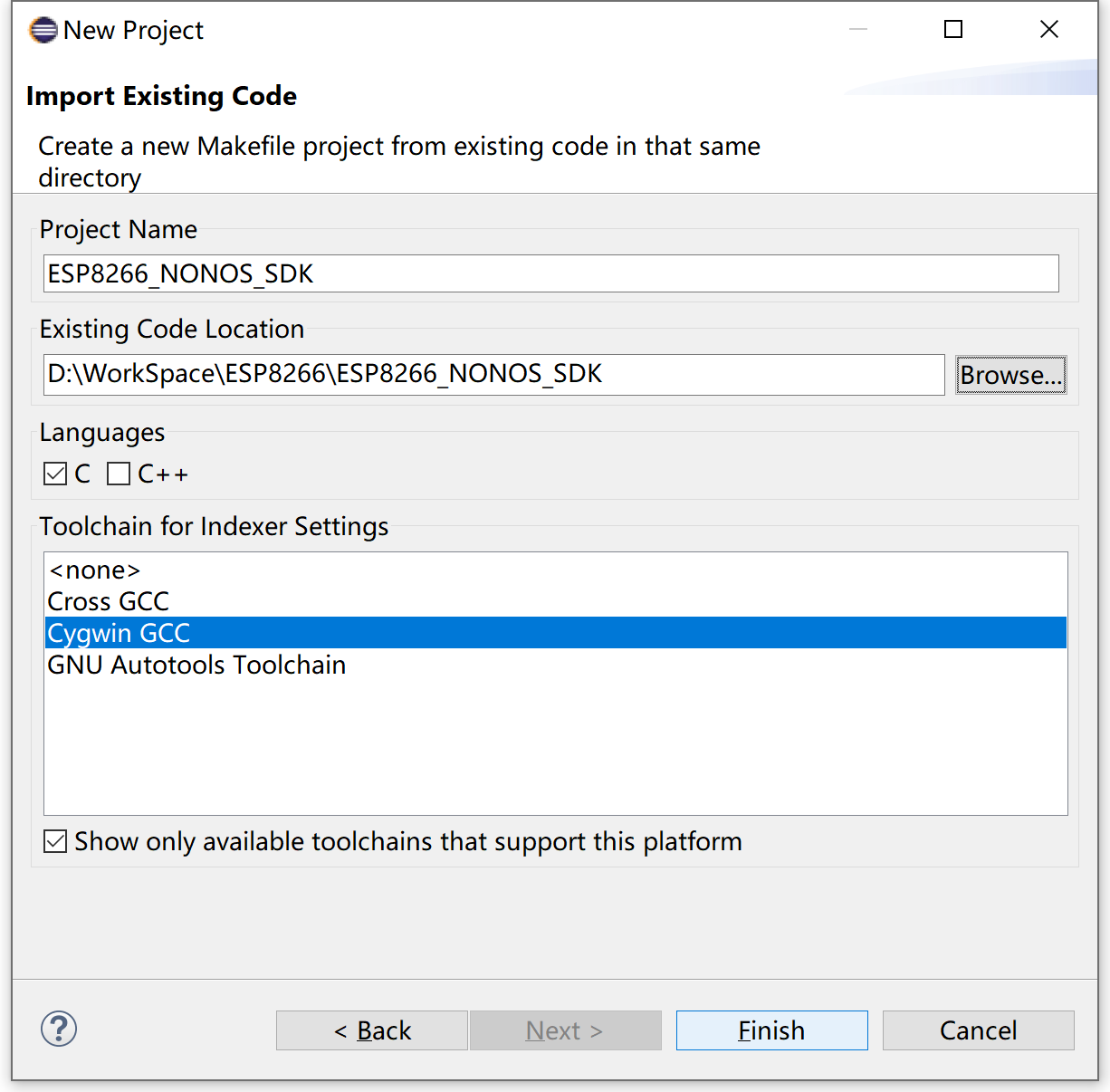Enable the C language checkbox
The image size is (1110, 1092).
coord(55,473)
